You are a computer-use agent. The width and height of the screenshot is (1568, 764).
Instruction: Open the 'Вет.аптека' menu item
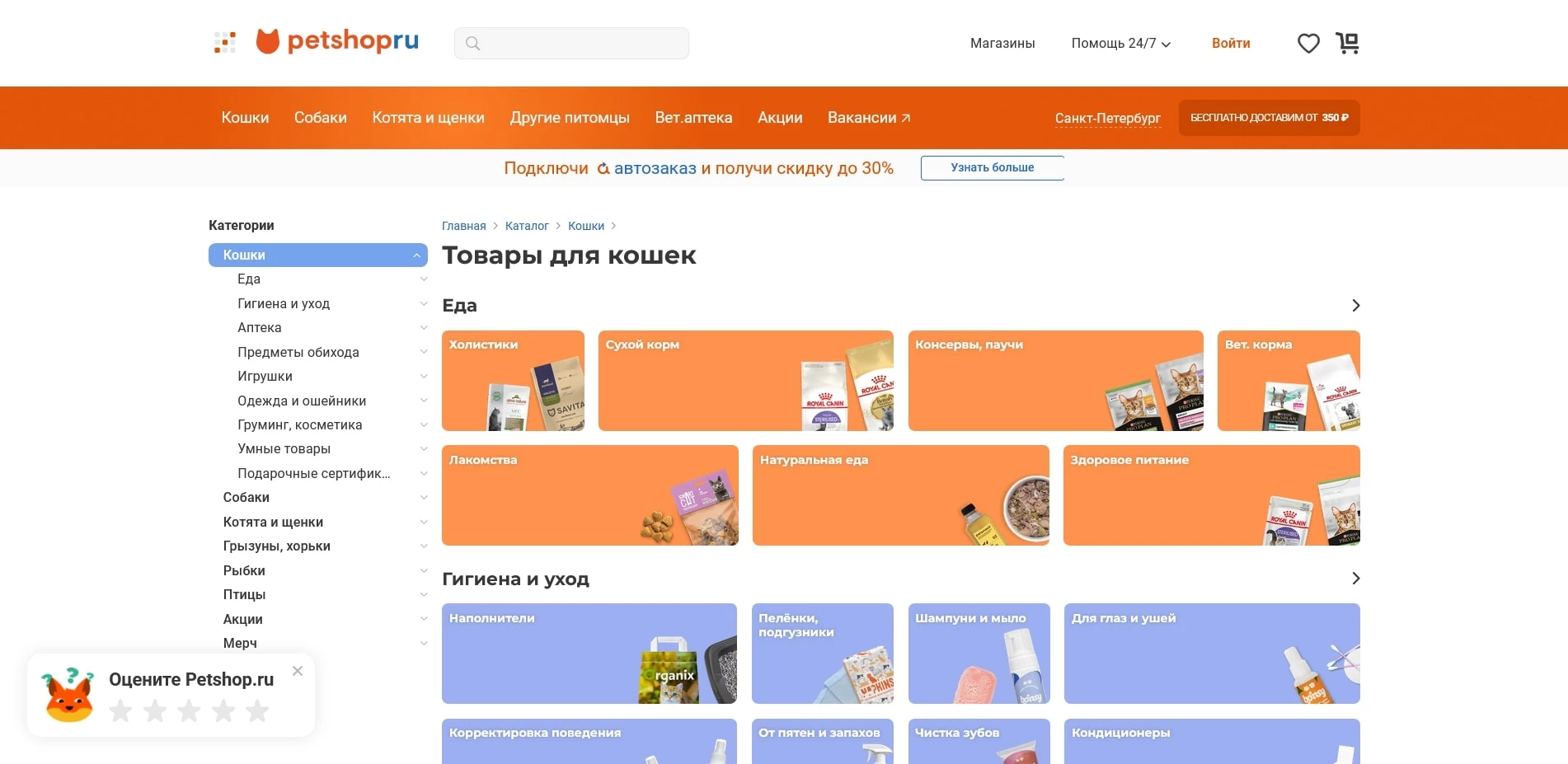coord(693,118)
